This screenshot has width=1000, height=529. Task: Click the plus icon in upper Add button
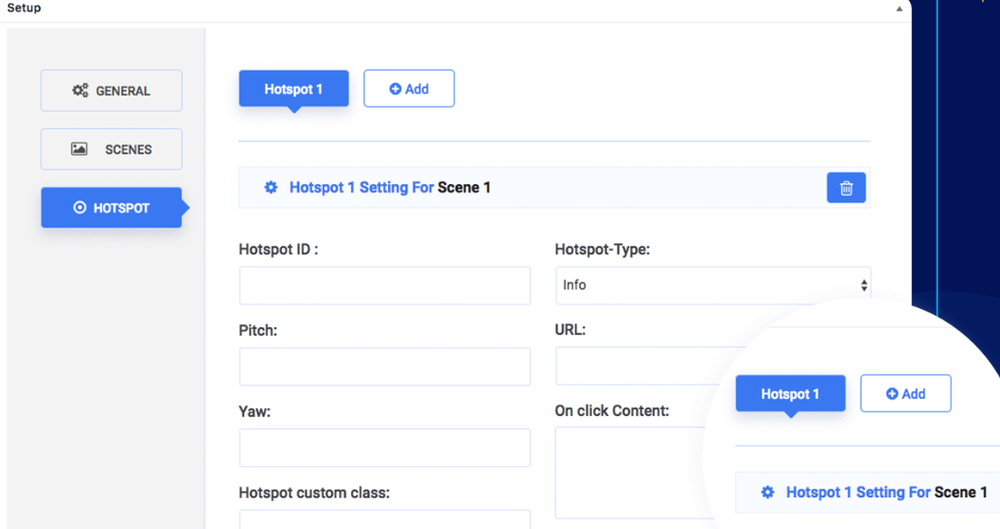[395, 89]
